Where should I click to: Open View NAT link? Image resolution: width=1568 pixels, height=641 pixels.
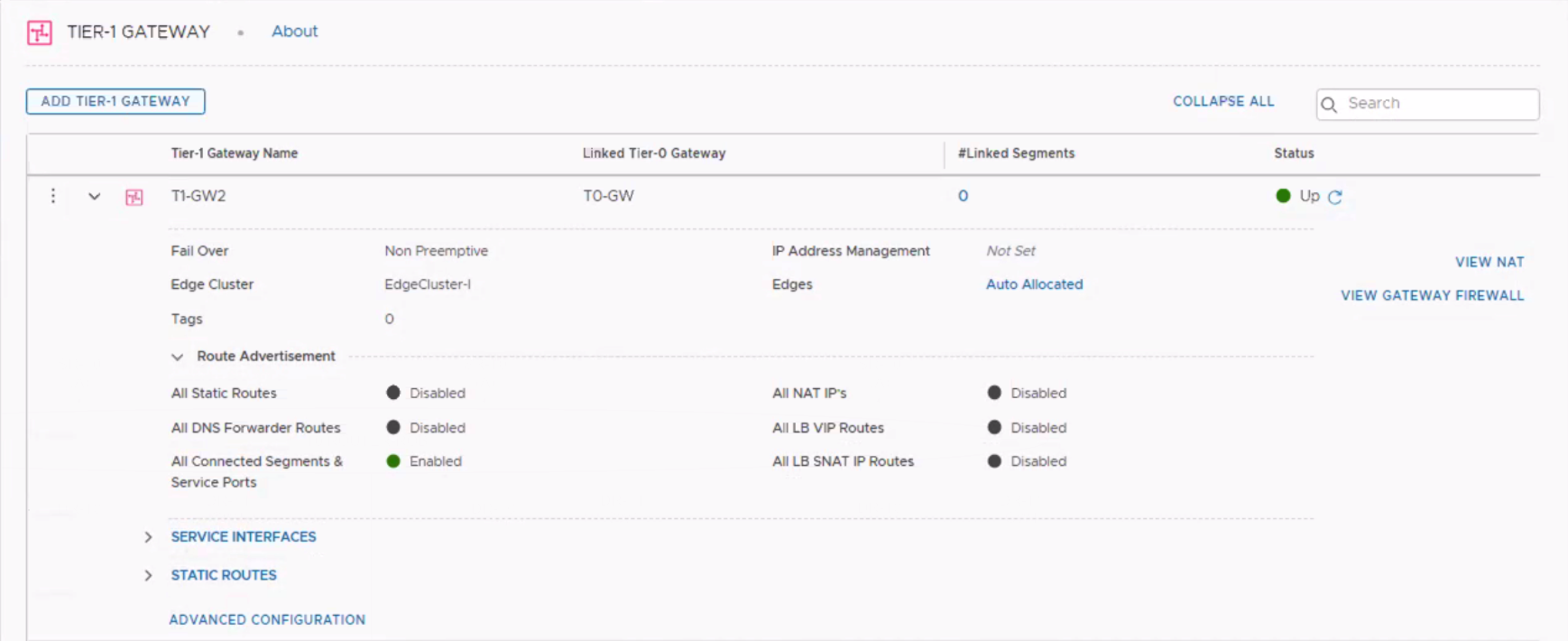point(1489,262)
